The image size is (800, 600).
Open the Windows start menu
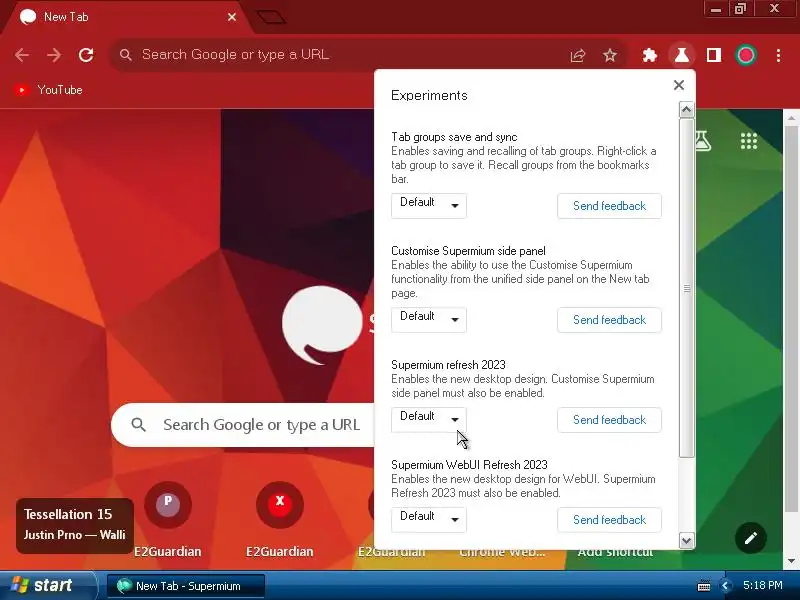(x=47, y=585)
